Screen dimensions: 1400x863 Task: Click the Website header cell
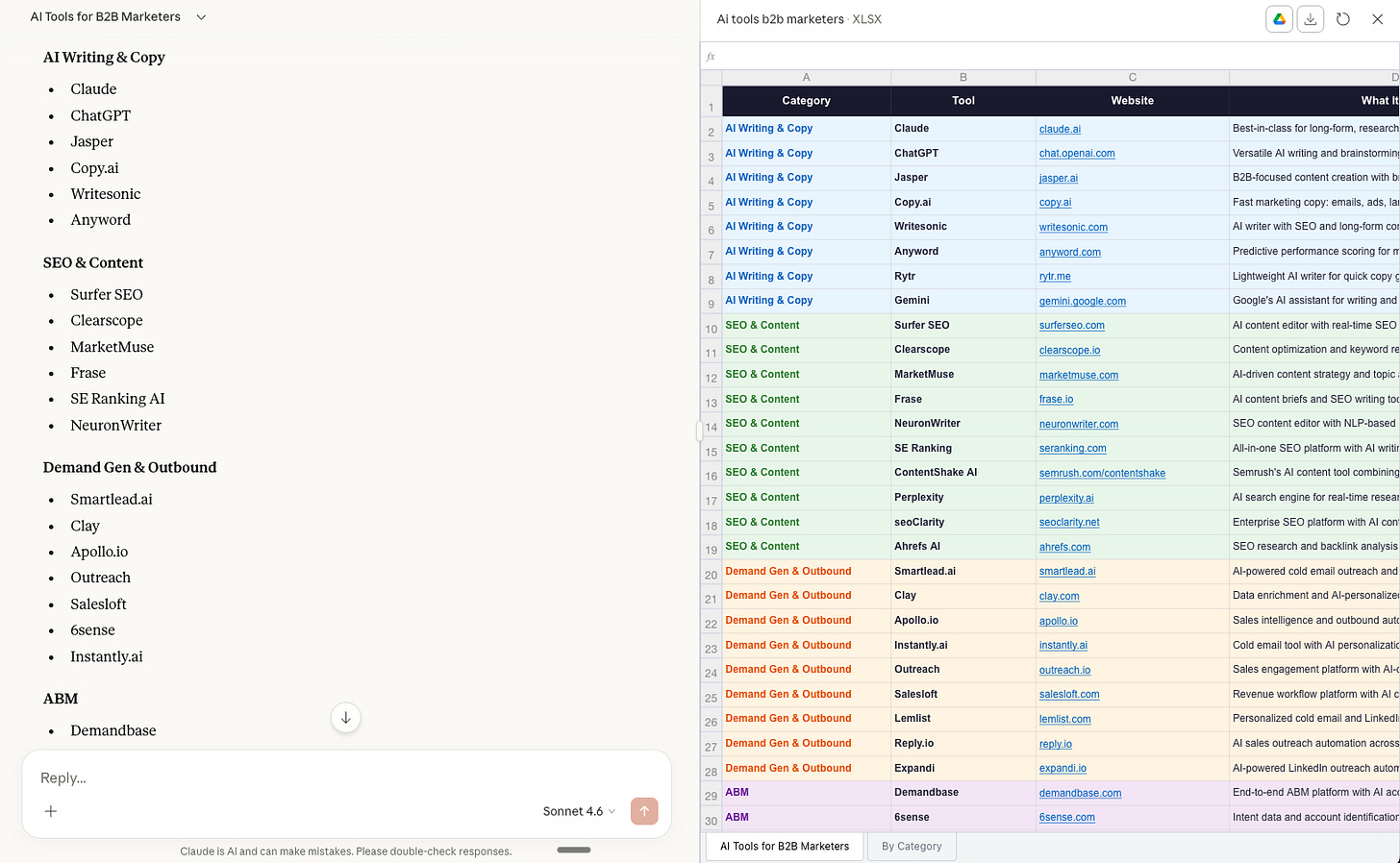click(x=1133, y=101)
